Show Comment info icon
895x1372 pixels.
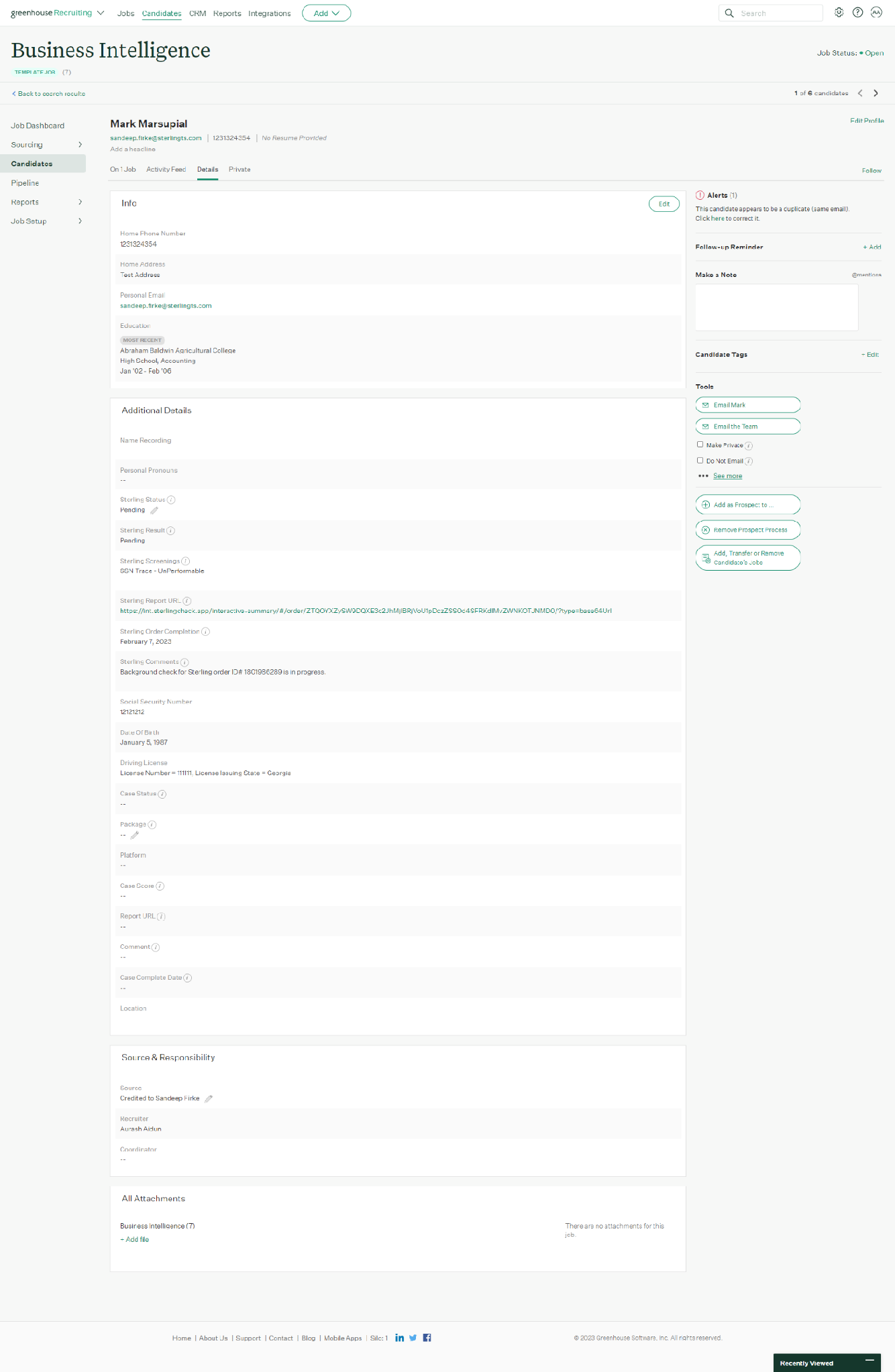[156, 948]
